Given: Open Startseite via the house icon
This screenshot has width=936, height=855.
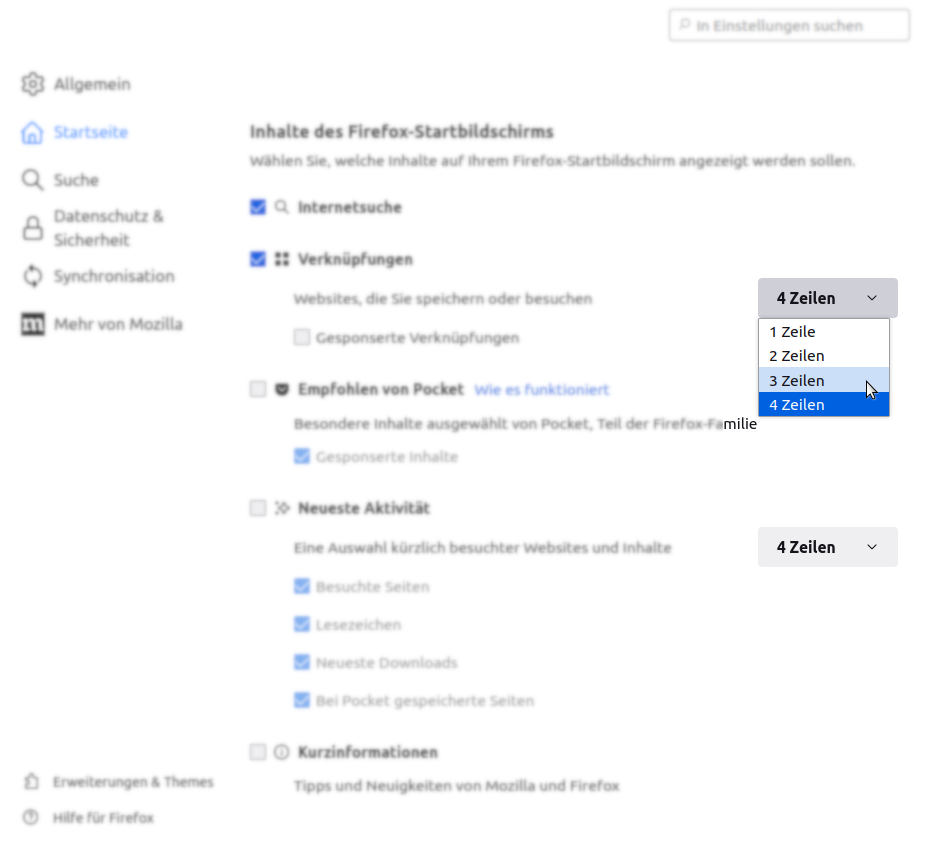Looking at the screenshot, I should click(33, 132).
